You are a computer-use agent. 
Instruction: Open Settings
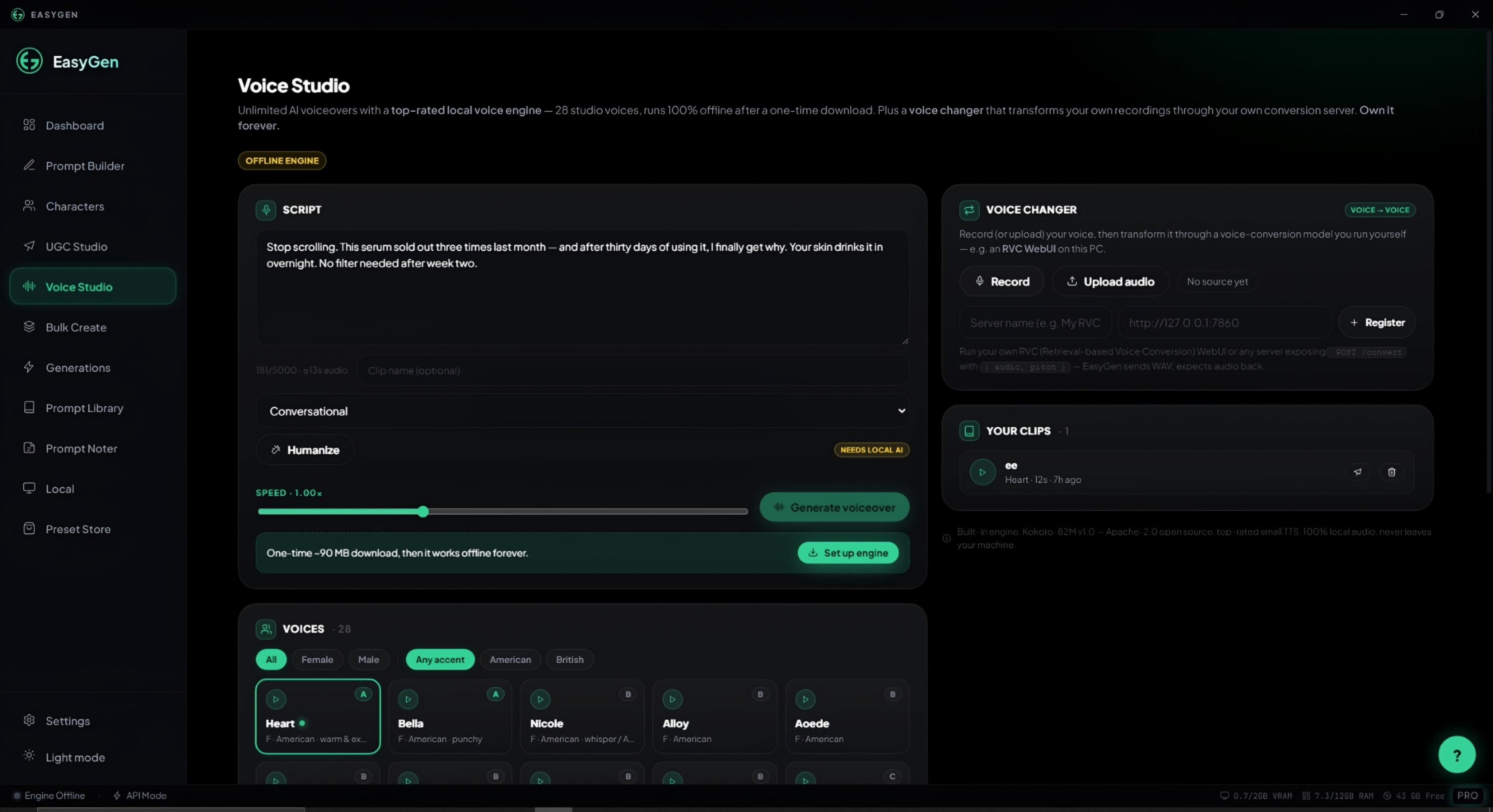[93, 721]
